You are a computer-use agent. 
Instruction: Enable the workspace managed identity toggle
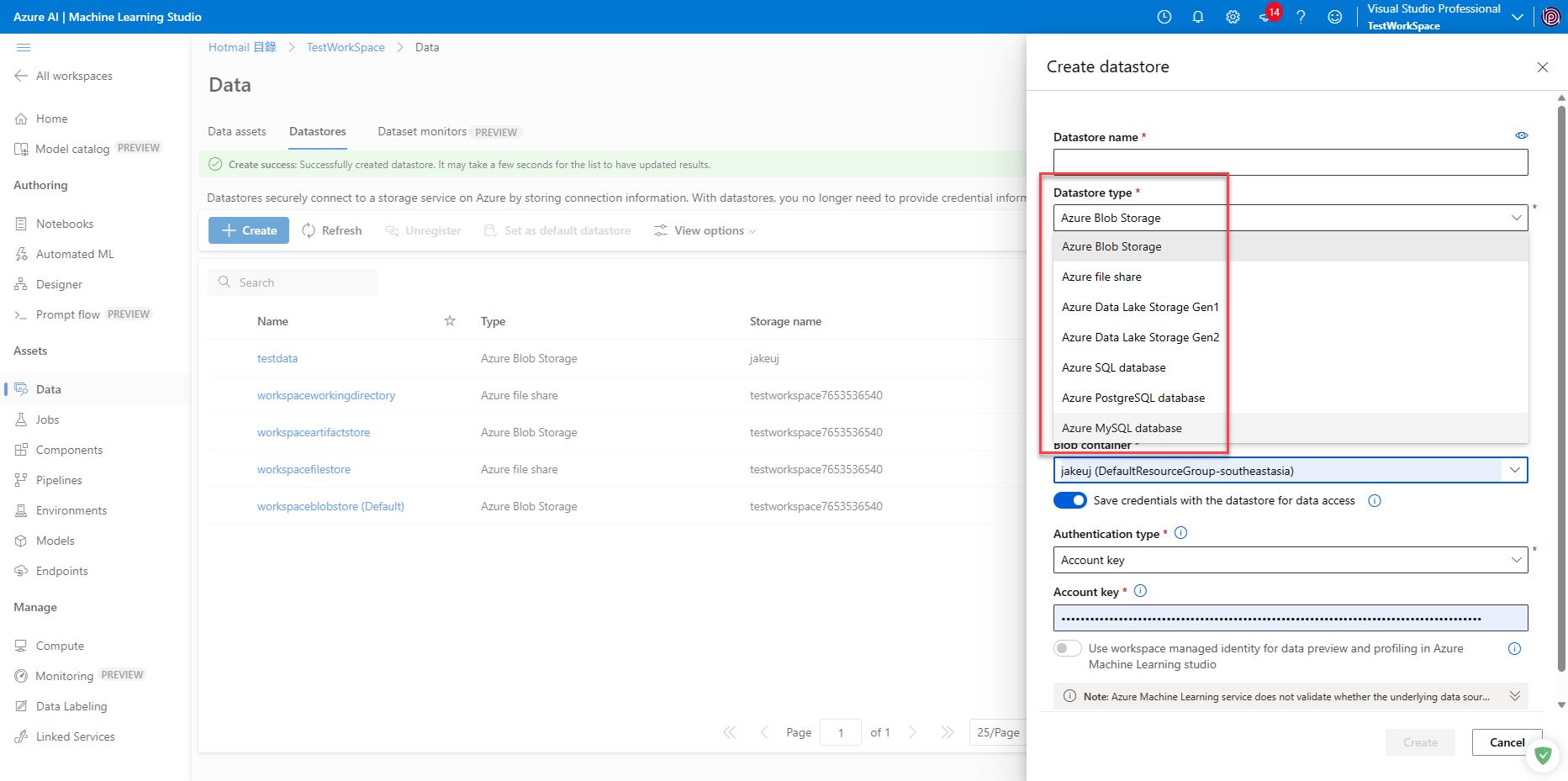coord(1068,648)
